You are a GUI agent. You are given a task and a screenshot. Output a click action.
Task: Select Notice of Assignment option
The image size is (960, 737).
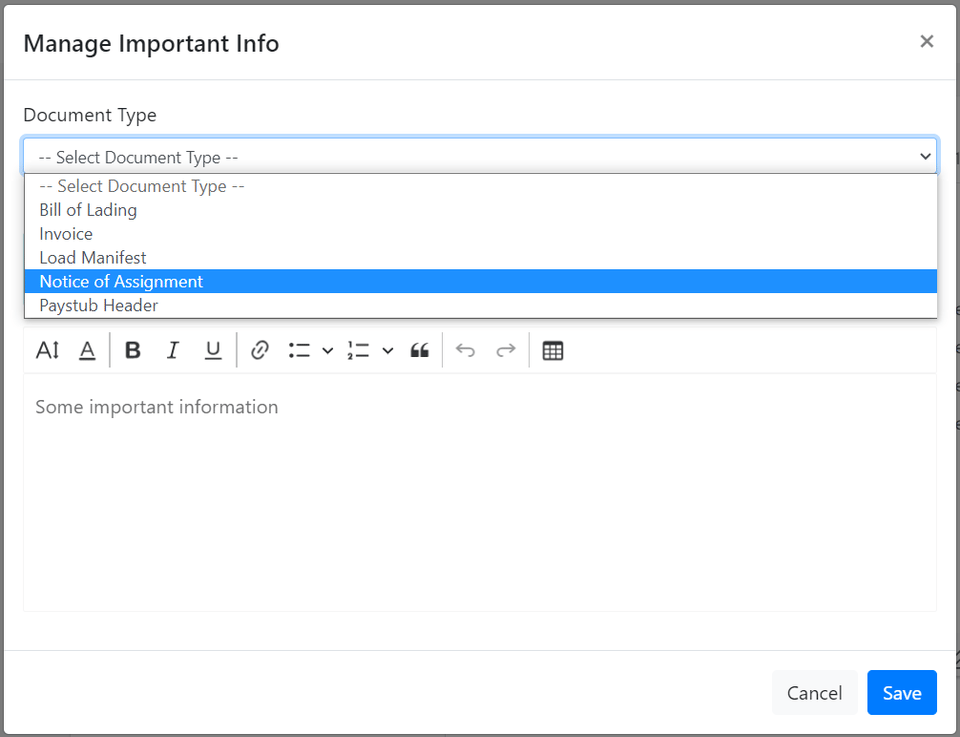point(481,282)
